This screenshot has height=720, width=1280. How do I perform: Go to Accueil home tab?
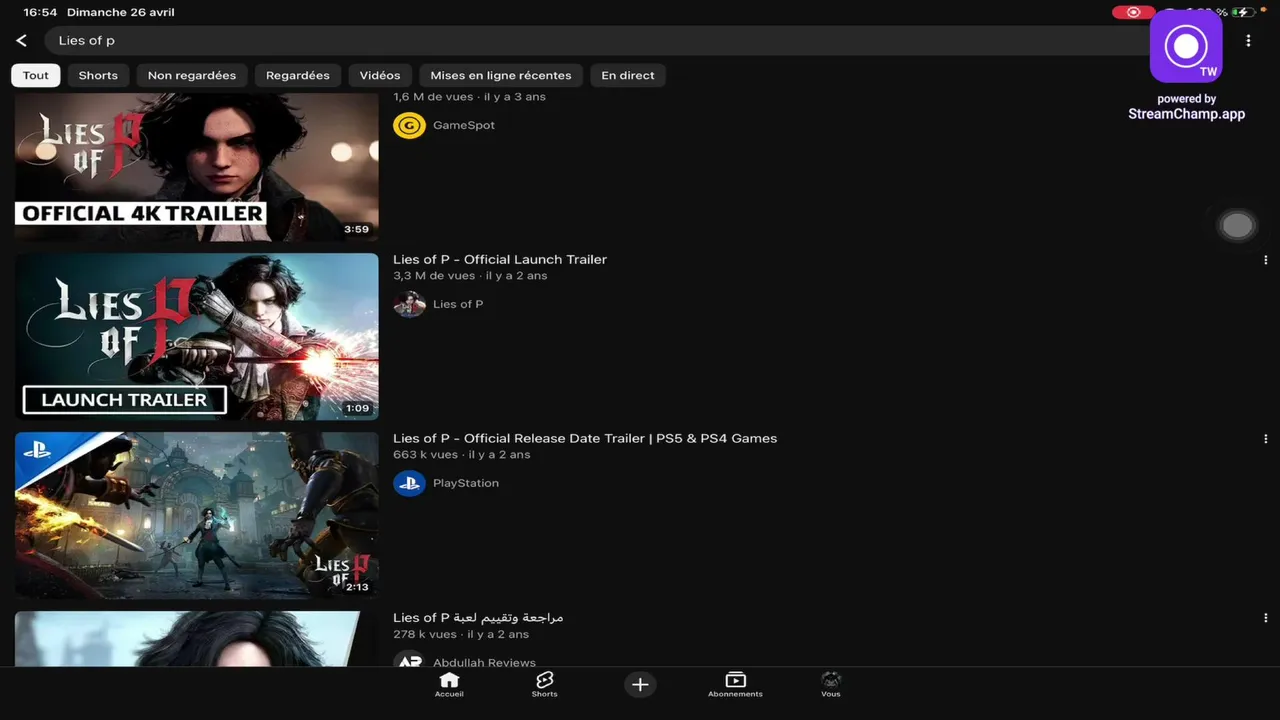[449, 685]
